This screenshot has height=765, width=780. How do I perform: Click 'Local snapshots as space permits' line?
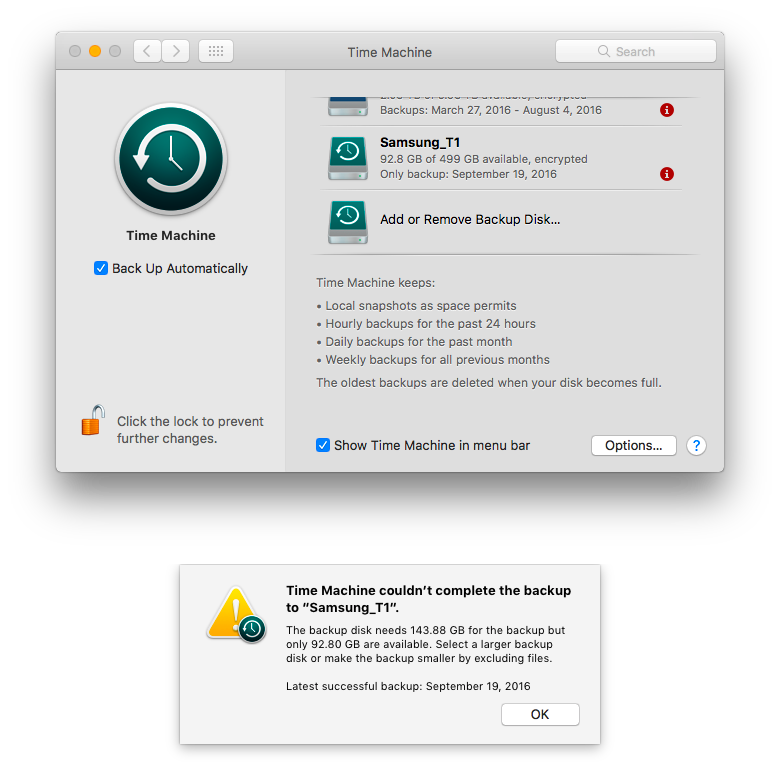coord(421,306)
